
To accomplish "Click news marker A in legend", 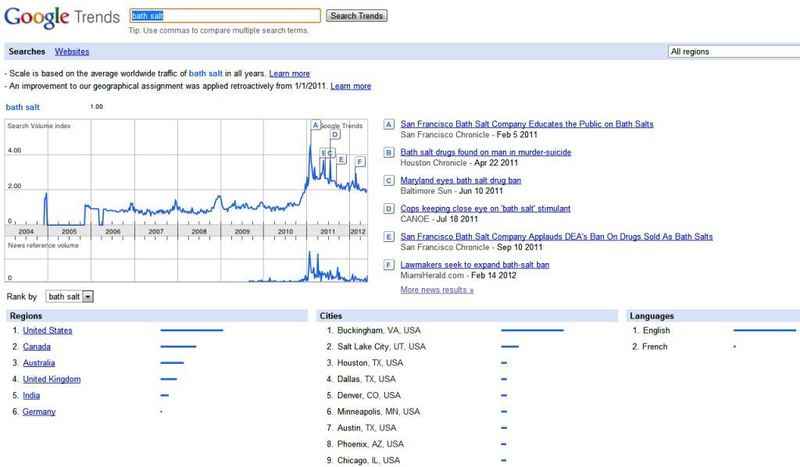I will (x=389, y=124).
